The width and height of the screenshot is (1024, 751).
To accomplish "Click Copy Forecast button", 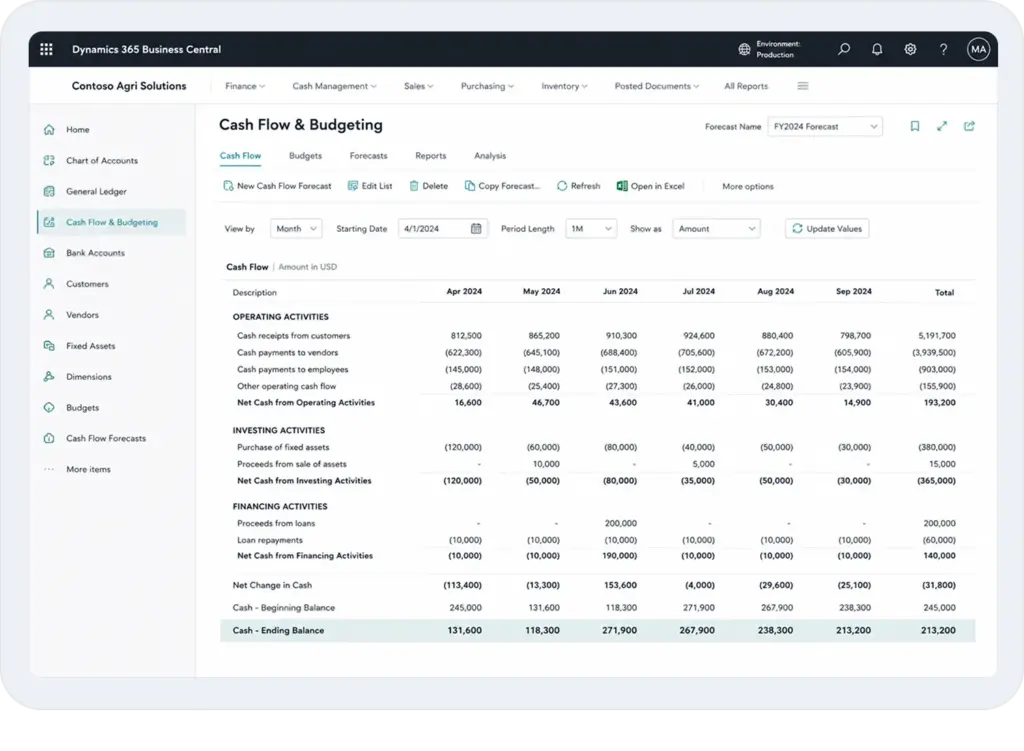I will pyautogui.click(x=502, y=185).
